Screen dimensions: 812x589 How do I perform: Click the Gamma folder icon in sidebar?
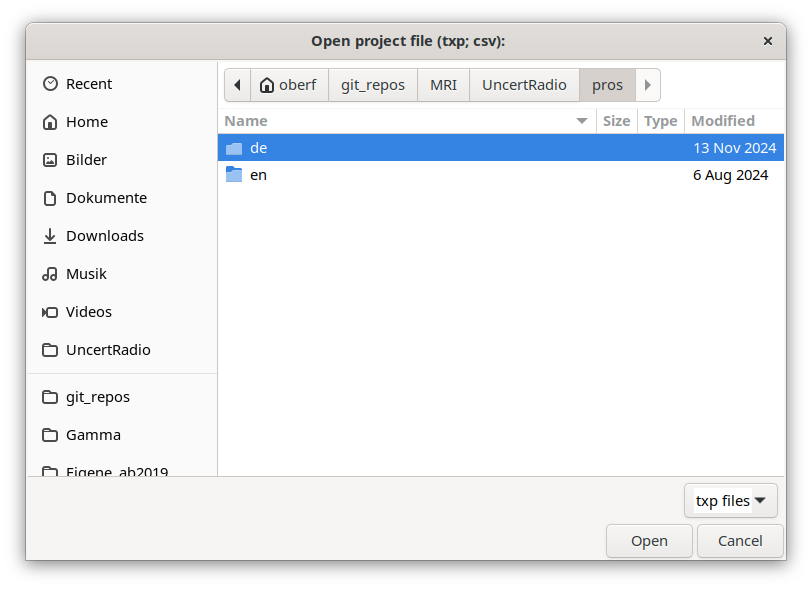50,435
